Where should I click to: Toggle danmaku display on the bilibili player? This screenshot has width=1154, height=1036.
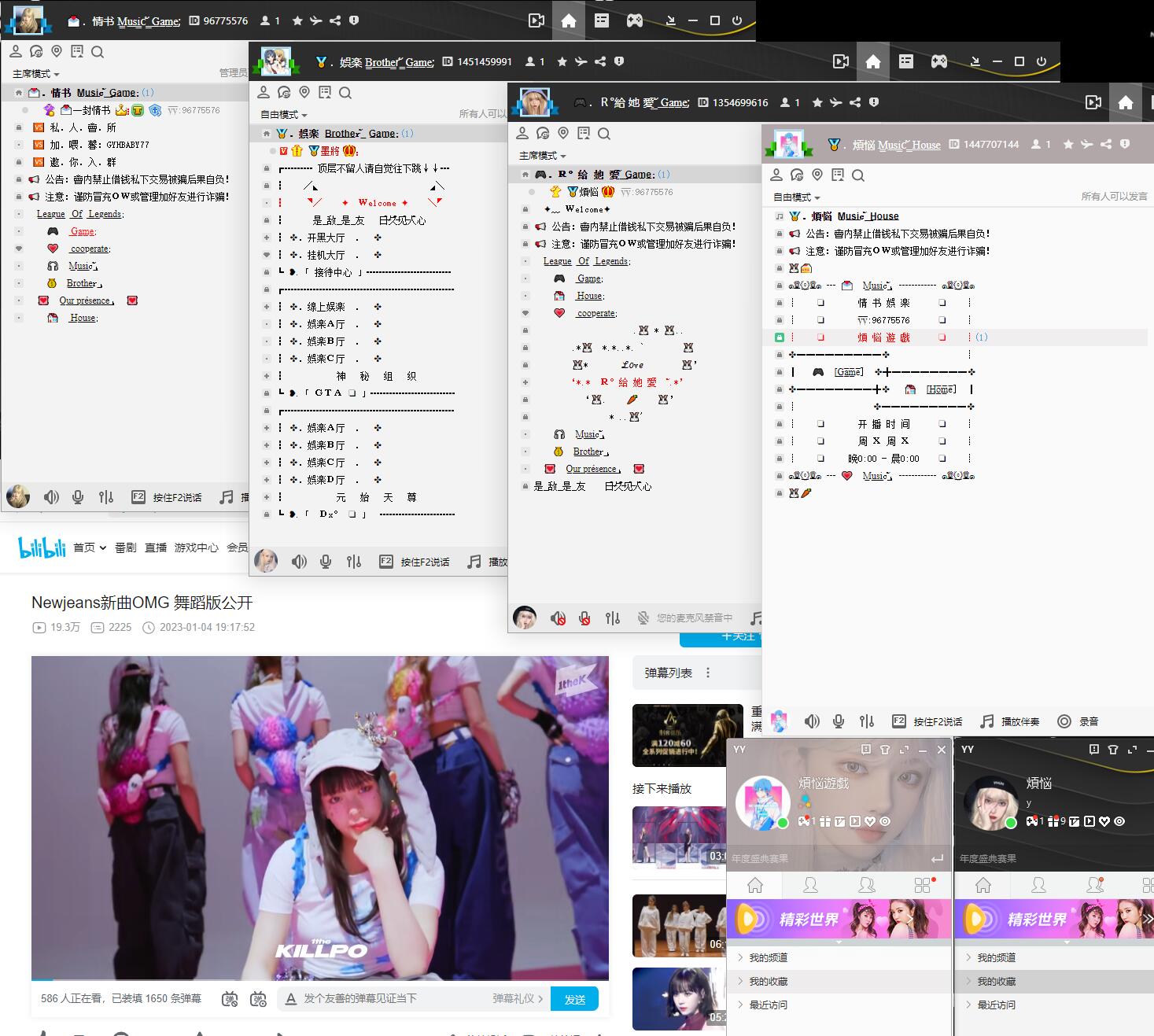click(230, 999)
